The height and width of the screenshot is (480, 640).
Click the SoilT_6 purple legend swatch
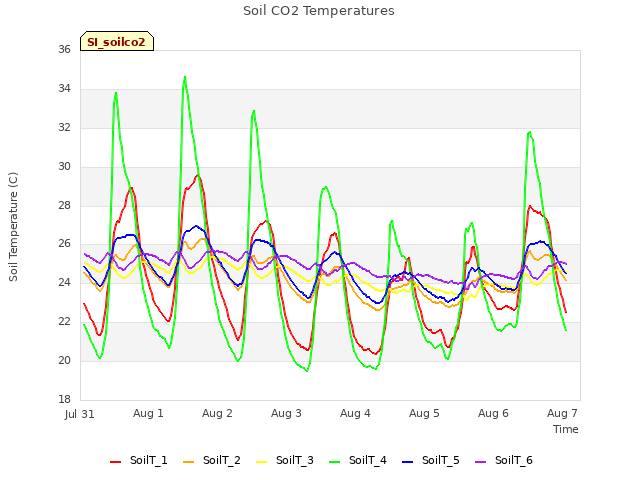click(x=481, y=462)
